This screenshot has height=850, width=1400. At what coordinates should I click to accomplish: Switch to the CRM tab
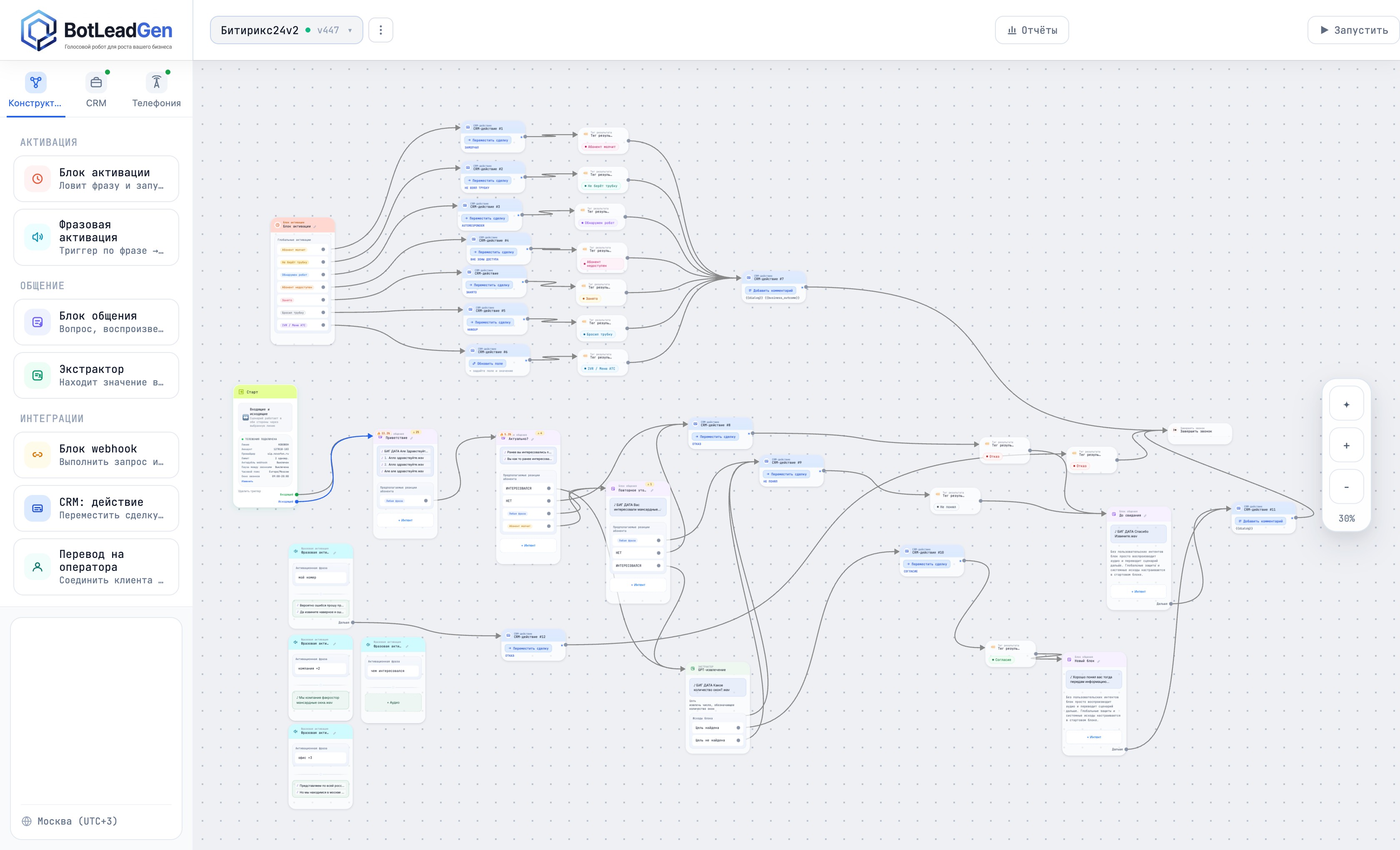coord(96,90)
